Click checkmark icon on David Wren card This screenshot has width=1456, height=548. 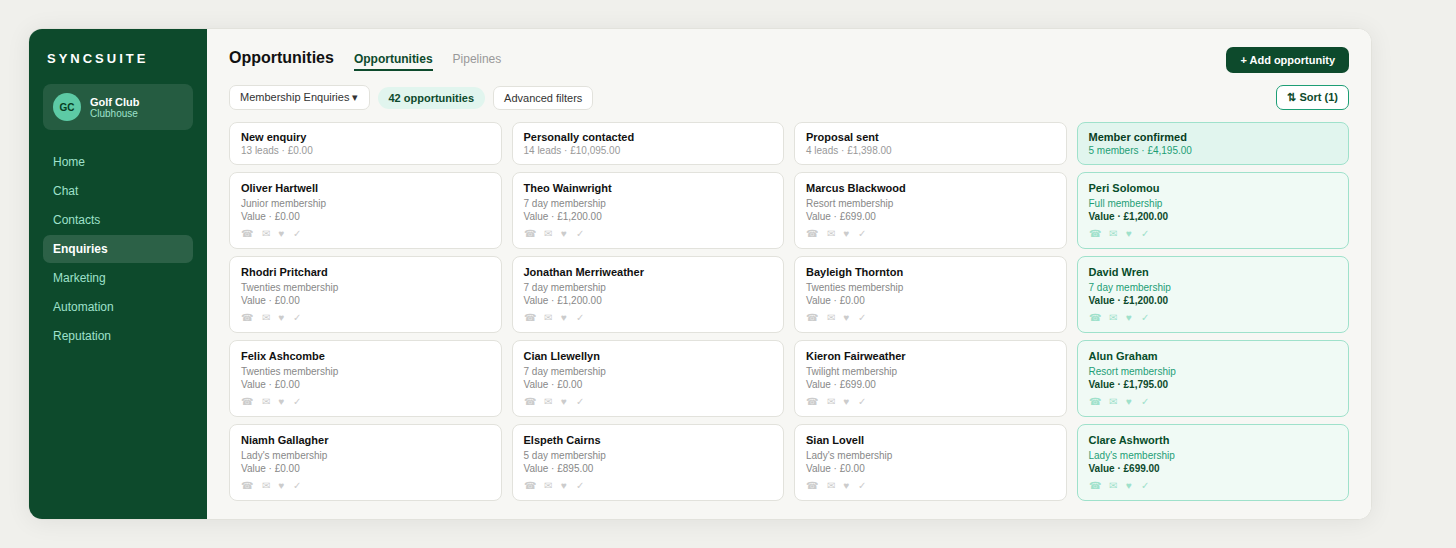coord(1145,317)
